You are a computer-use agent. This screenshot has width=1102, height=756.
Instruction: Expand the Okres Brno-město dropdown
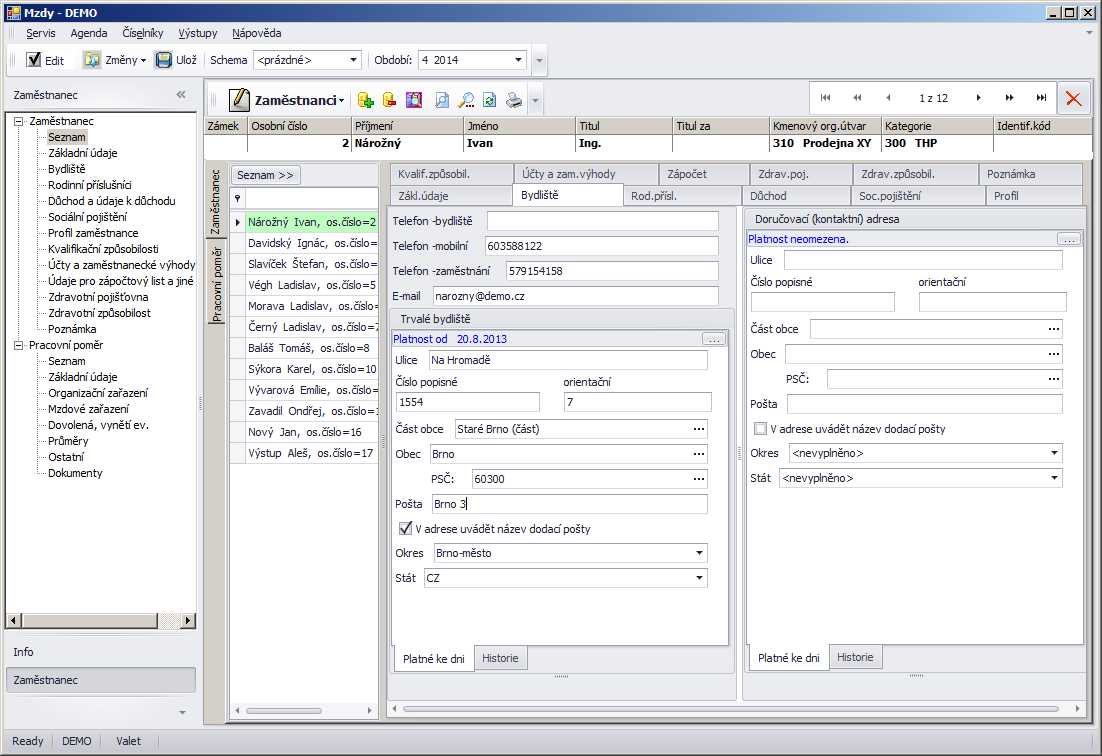699,553
